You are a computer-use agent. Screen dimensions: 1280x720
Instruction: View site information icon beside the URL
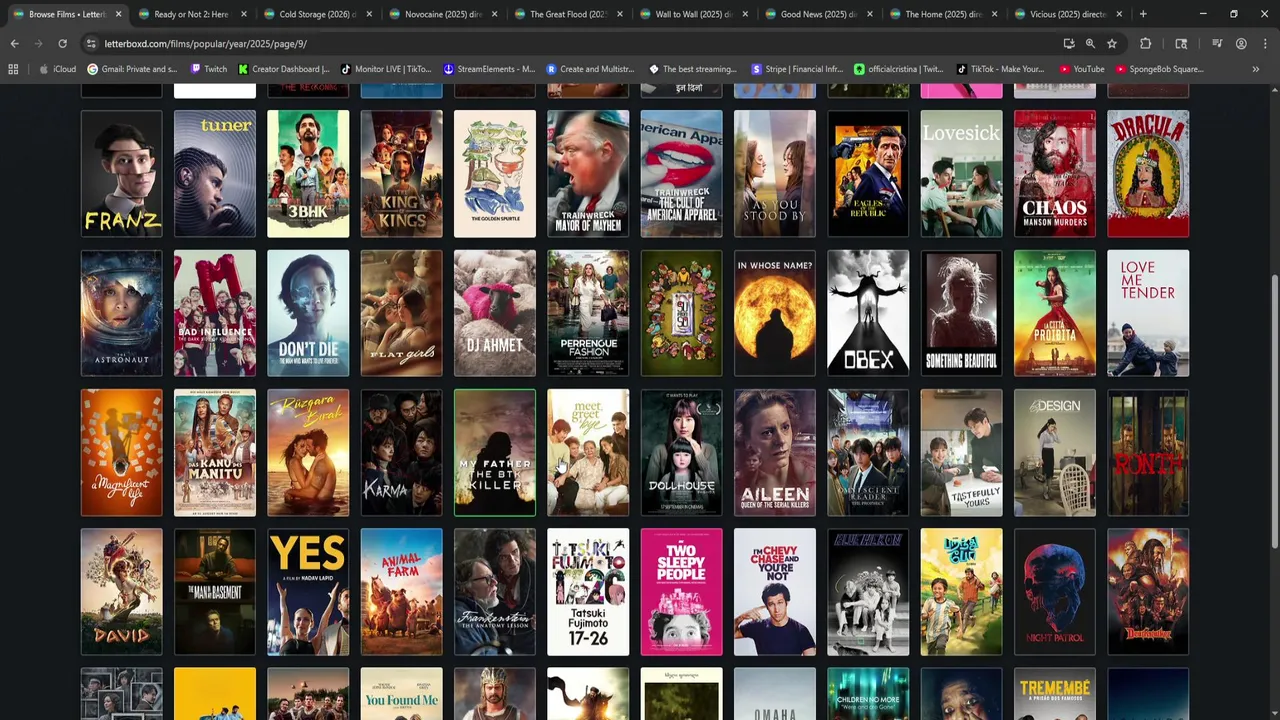[91, 44]
